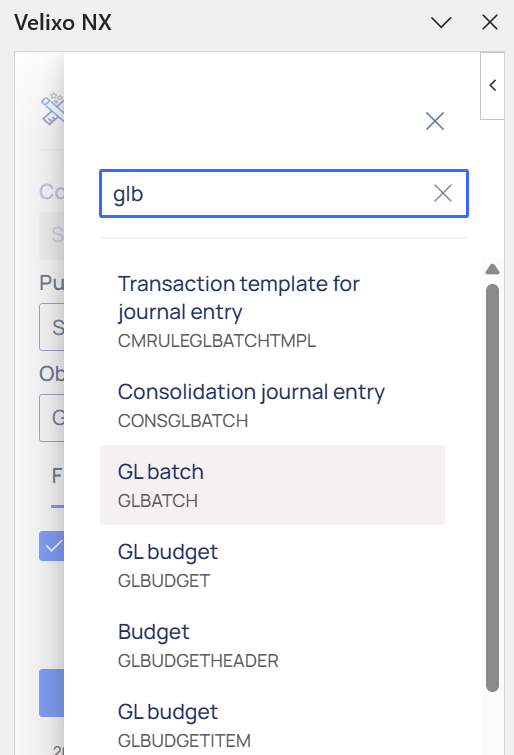Clear the 'glb' search text

click(442, 194)
